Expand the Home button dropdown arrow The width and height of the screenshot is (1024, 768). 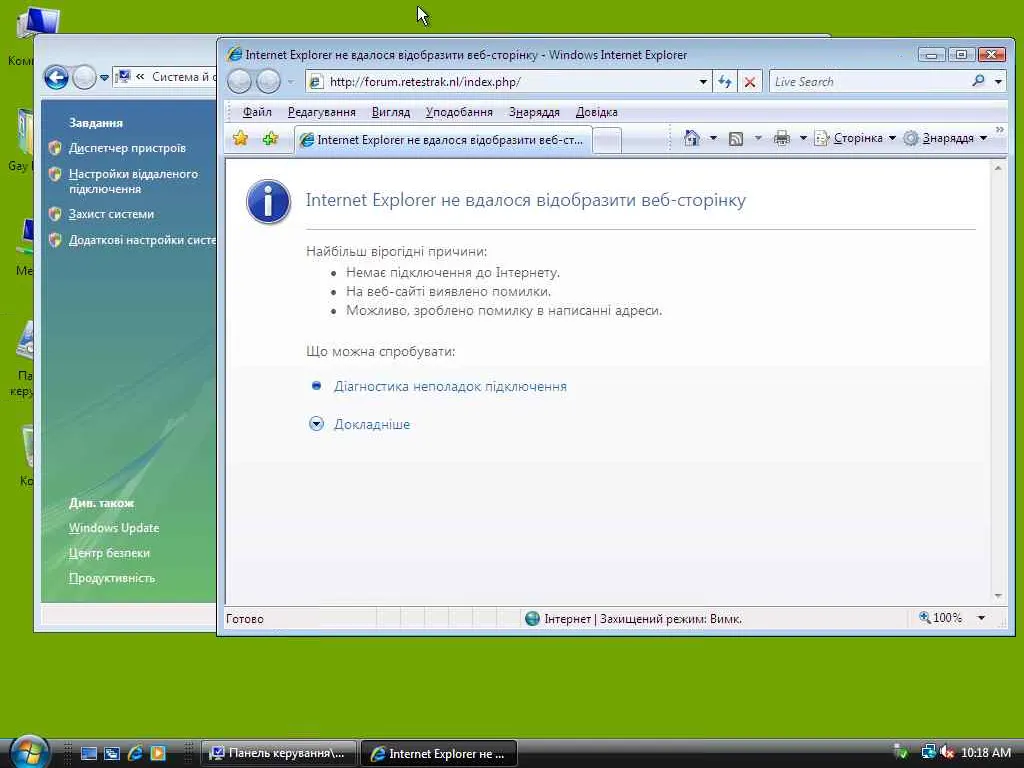pos(713,138)
